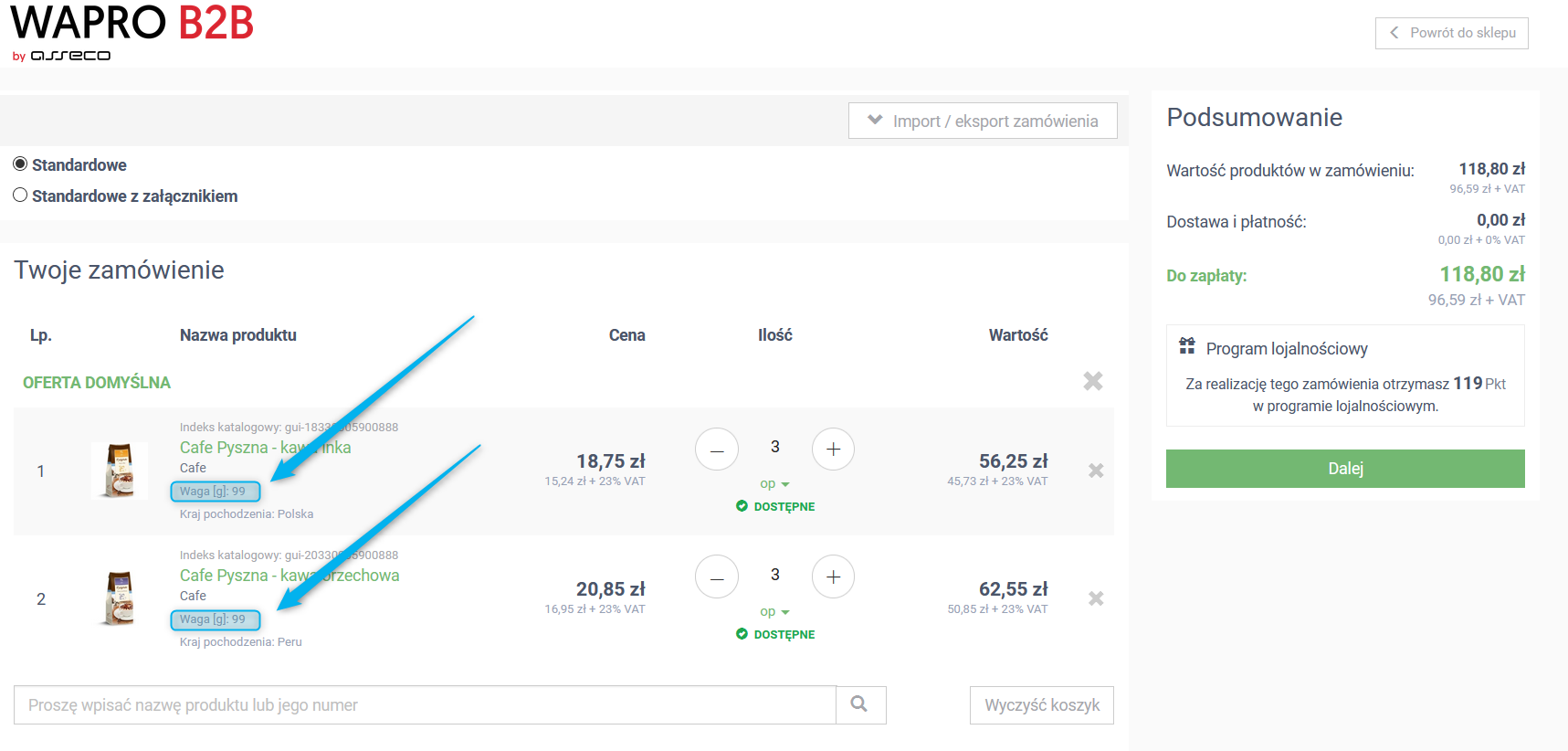Click Wyczyść koszyk button
This screenshot has height=751, width=1568.
click(x=1042, y=705)
